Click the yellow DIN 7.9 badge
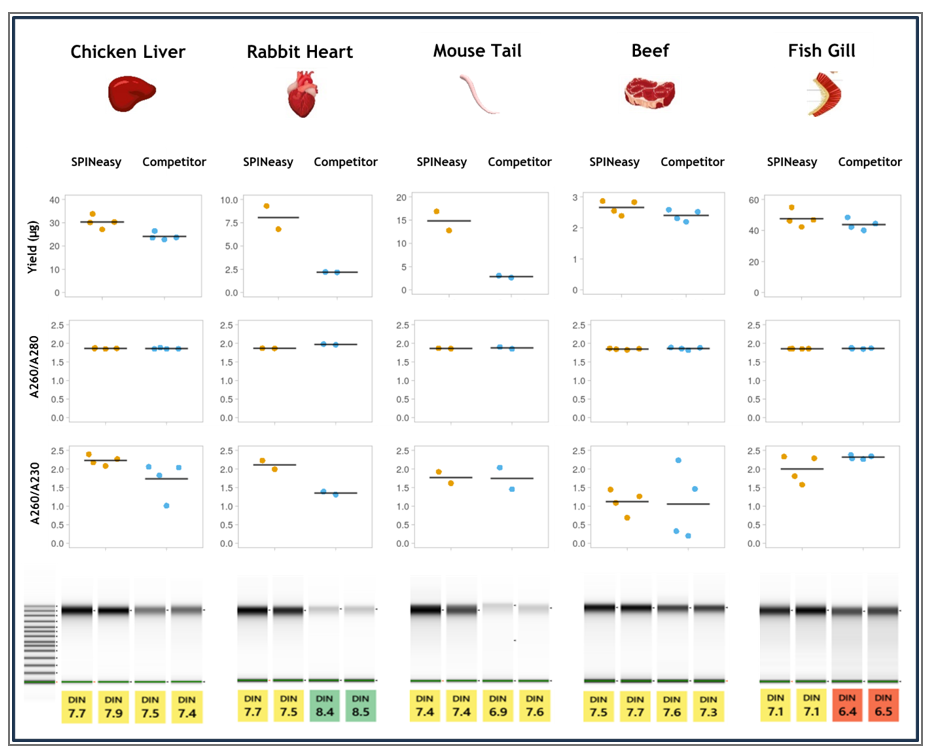This screenshot has height=751, width=934. pyautogui.click(x=113, y=707)
